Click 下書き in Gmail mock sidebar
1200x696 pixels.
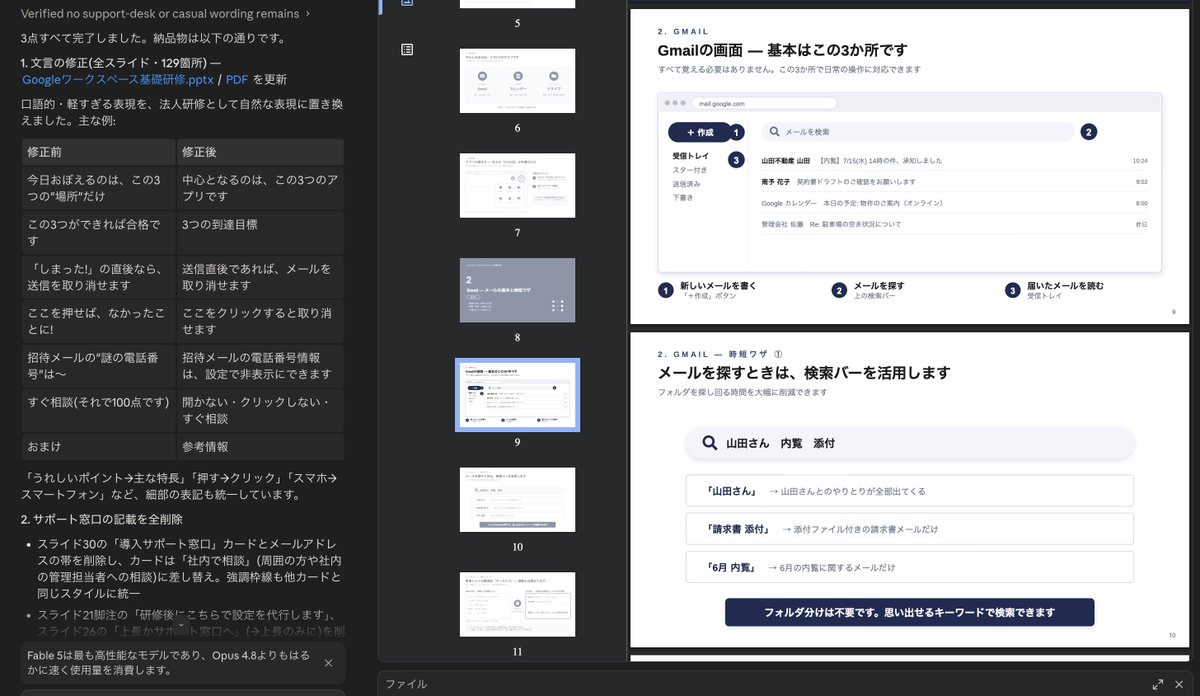683,198
